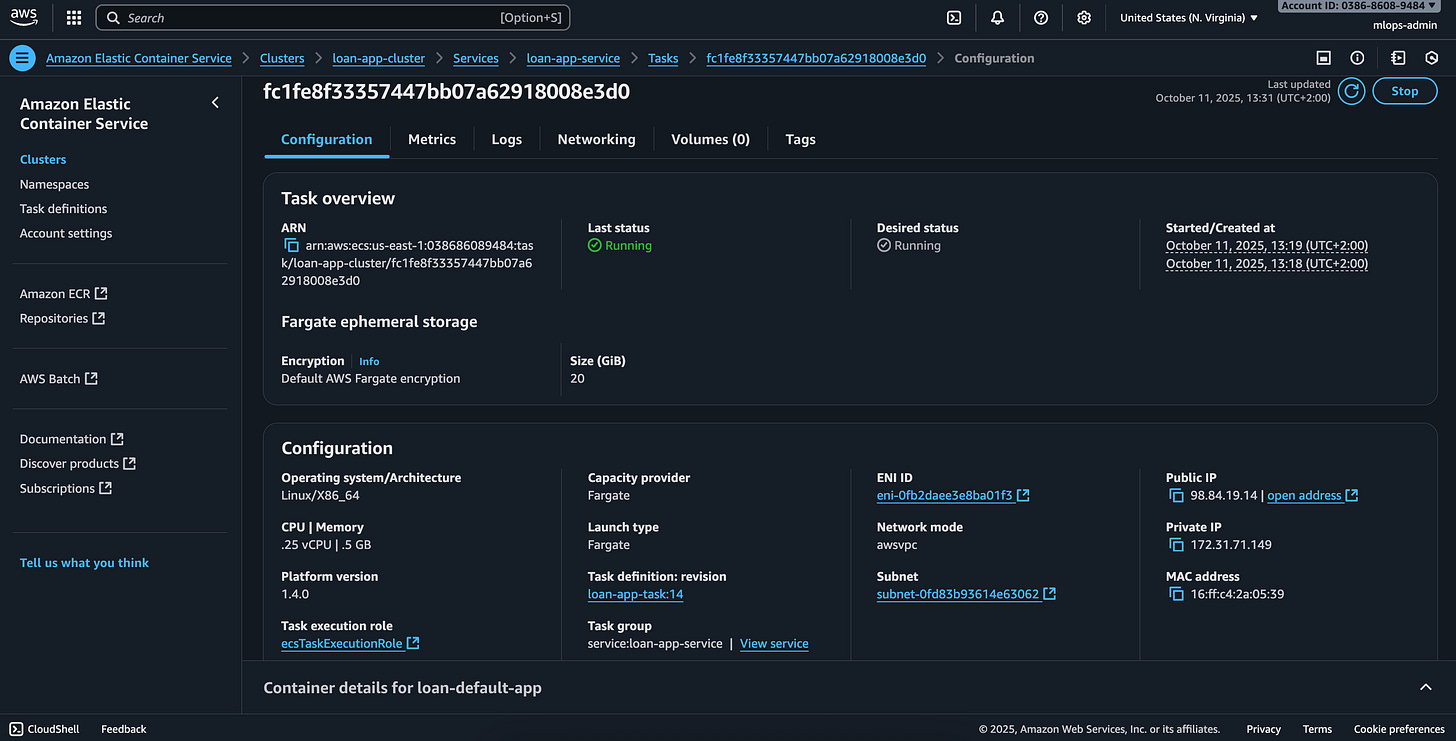The image size is (1456, 741).
Task: Collapse Container details for loan-default-app
Action: tap(1426, 687)
